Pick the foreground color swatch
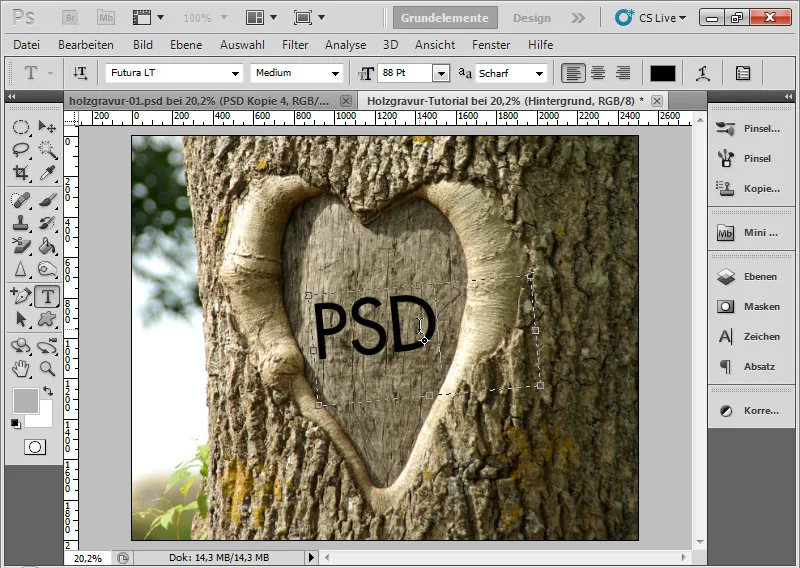Image resolution: width=800 pixels, height=568 pixels. tap(26, 401)
